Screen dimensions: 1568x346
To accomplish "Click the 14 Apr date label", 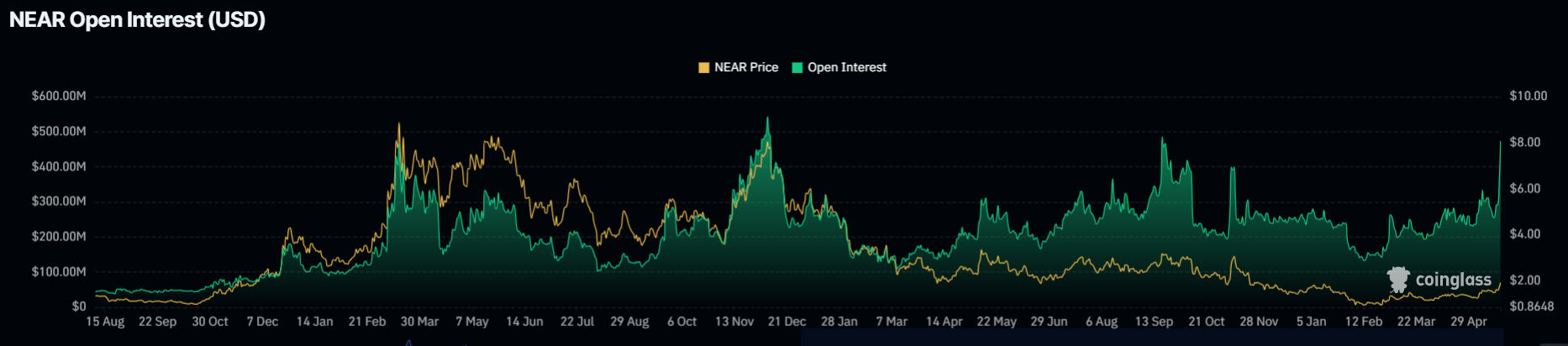I will [944, 322].
